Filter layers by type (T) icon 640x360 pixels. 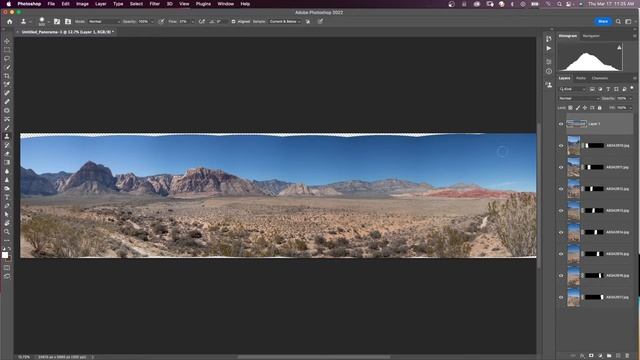tap(608, 89)
